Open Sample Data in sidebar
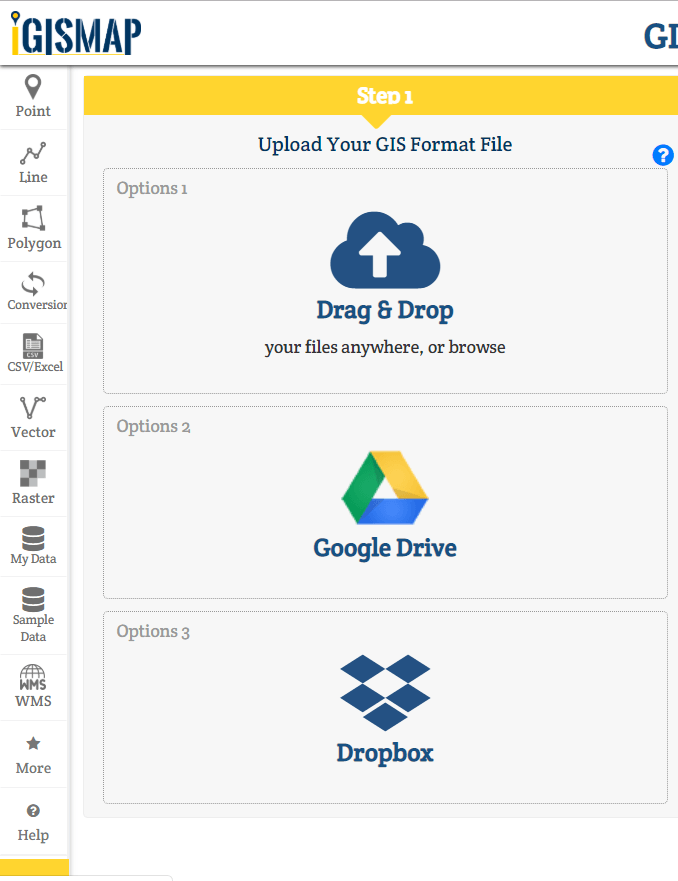Screen dimensions: 678x881 pos(33,616)
